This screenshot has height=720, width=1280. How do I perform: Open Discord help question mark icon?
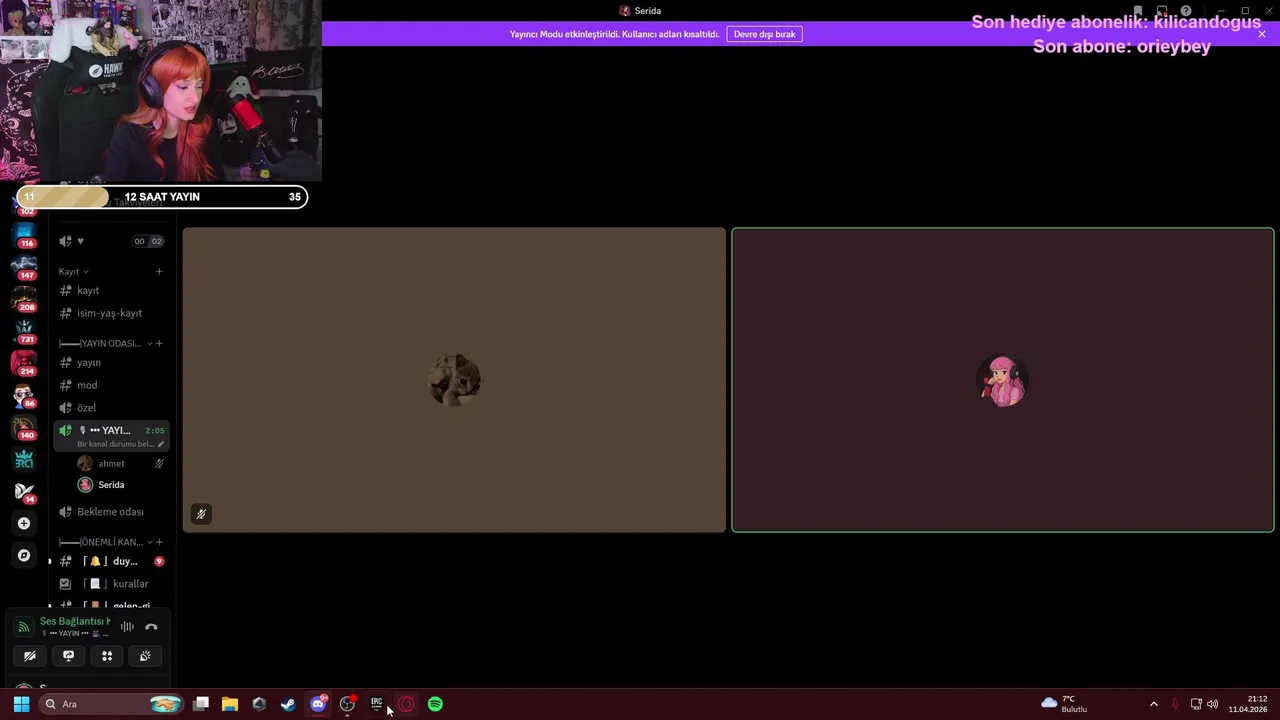click(1186, 11)
